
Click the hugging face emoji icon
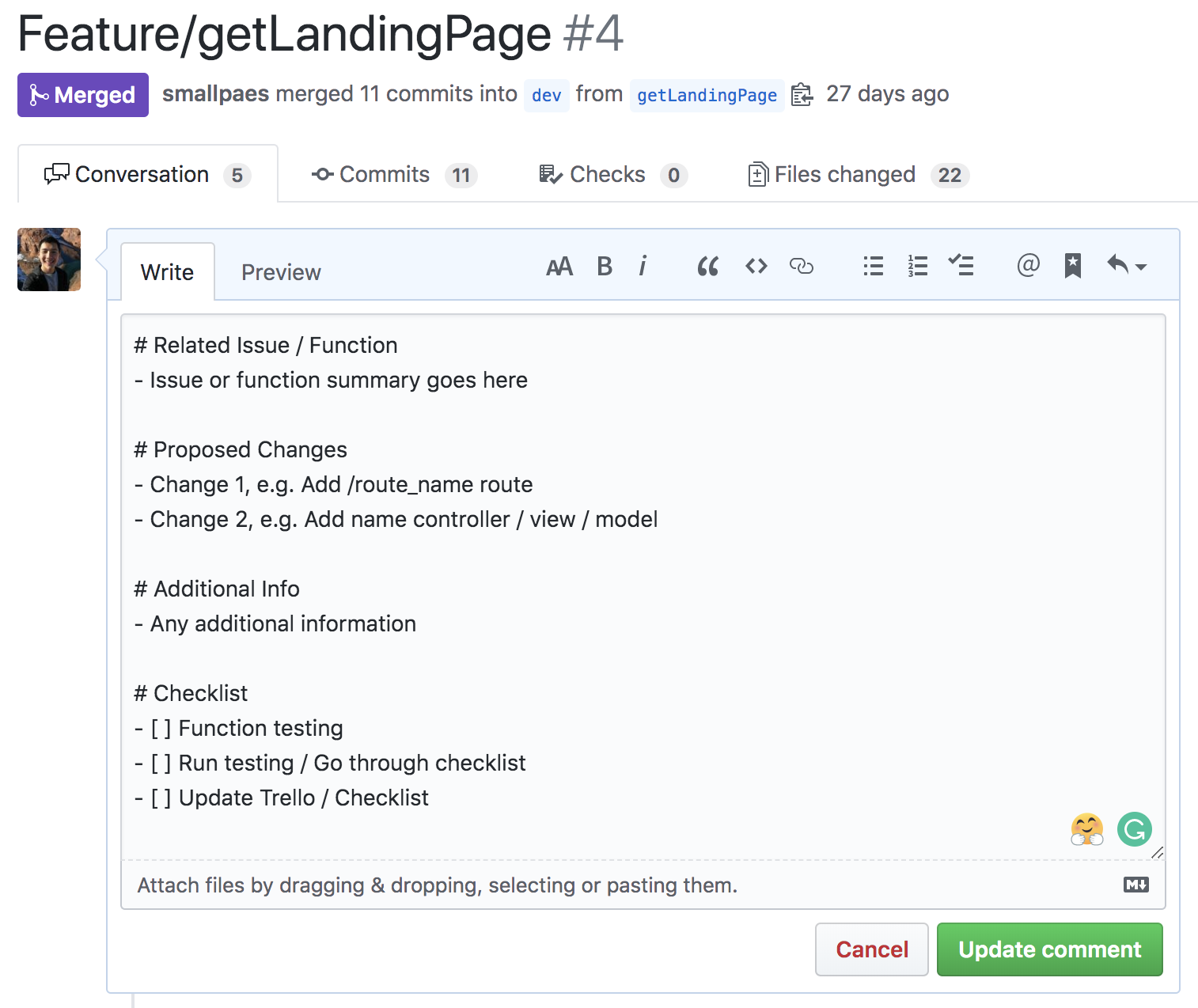point(1087,829)
